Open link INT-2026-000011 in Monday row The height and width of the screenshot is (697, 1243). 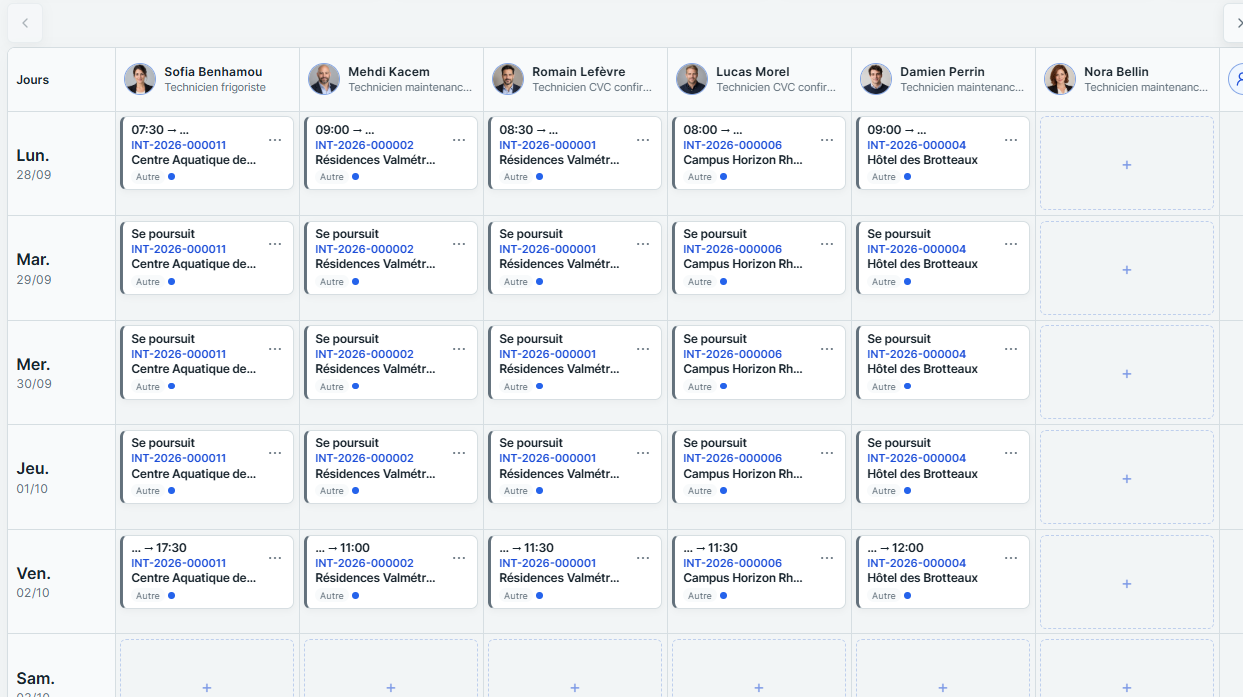[179, 145]
